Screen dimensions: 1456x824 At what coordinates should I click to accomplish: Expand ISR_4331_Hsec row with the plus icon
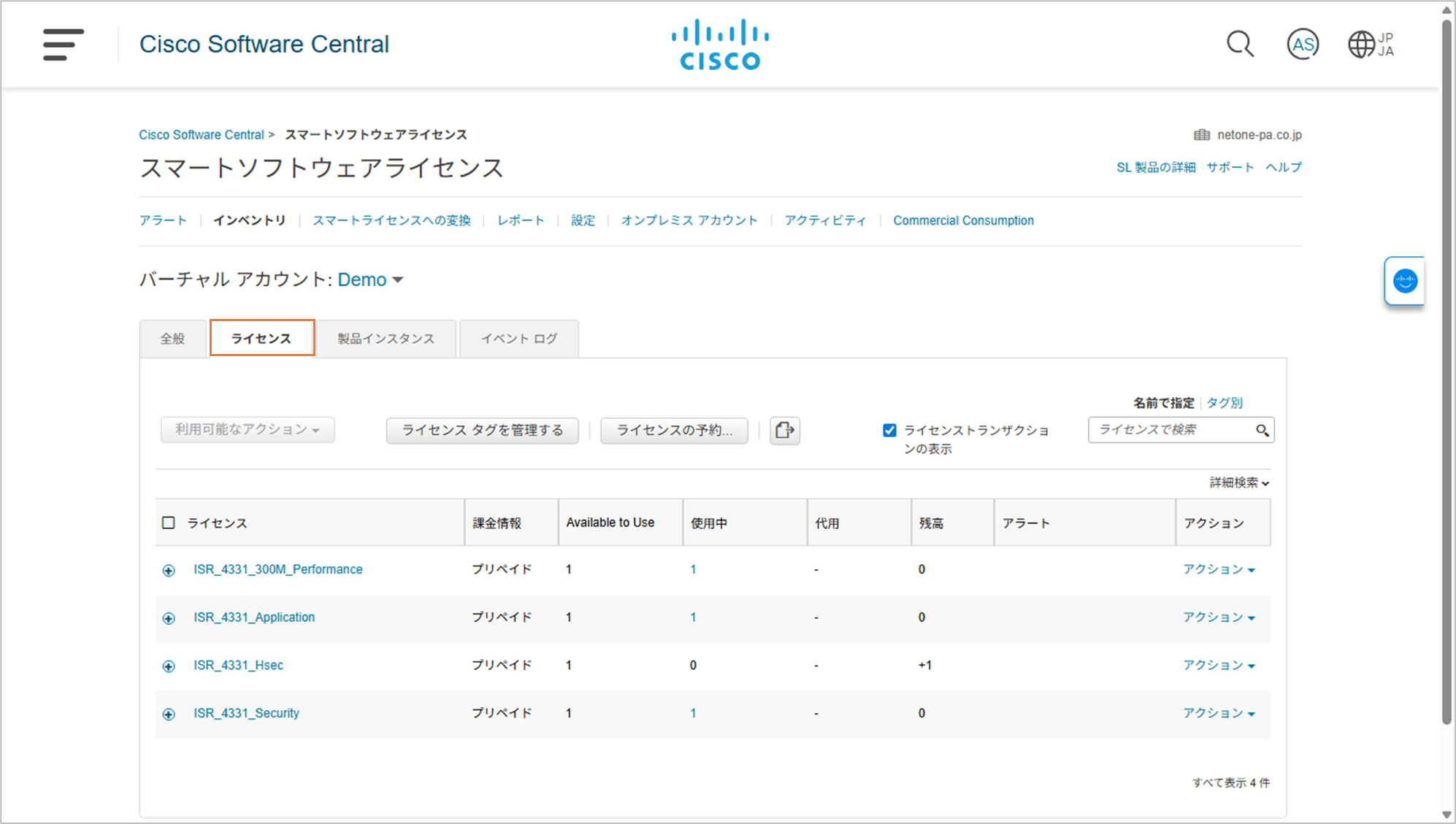pyautogui.click(x=169, y=666)
